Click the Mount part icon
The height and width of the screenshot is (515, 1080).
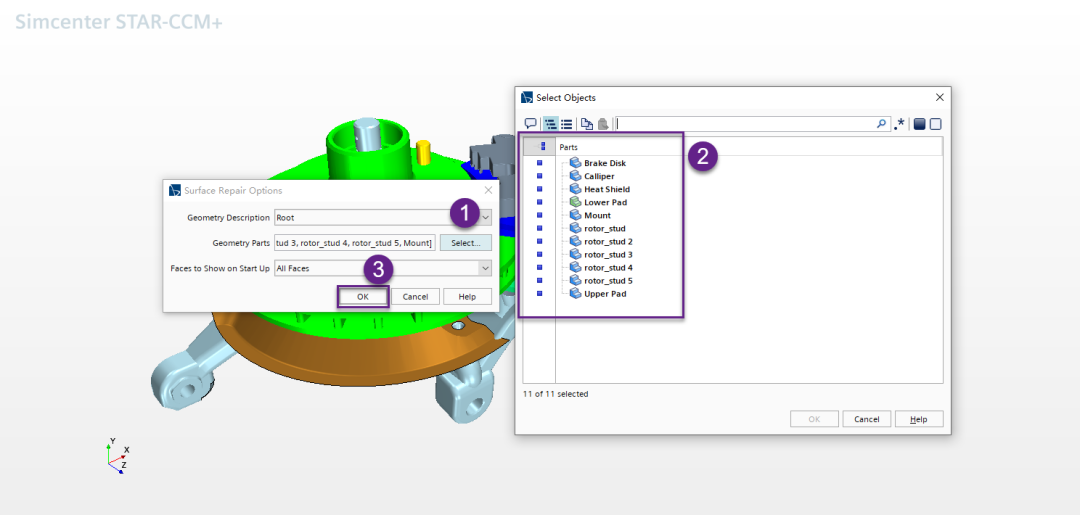tap(575, 216)
